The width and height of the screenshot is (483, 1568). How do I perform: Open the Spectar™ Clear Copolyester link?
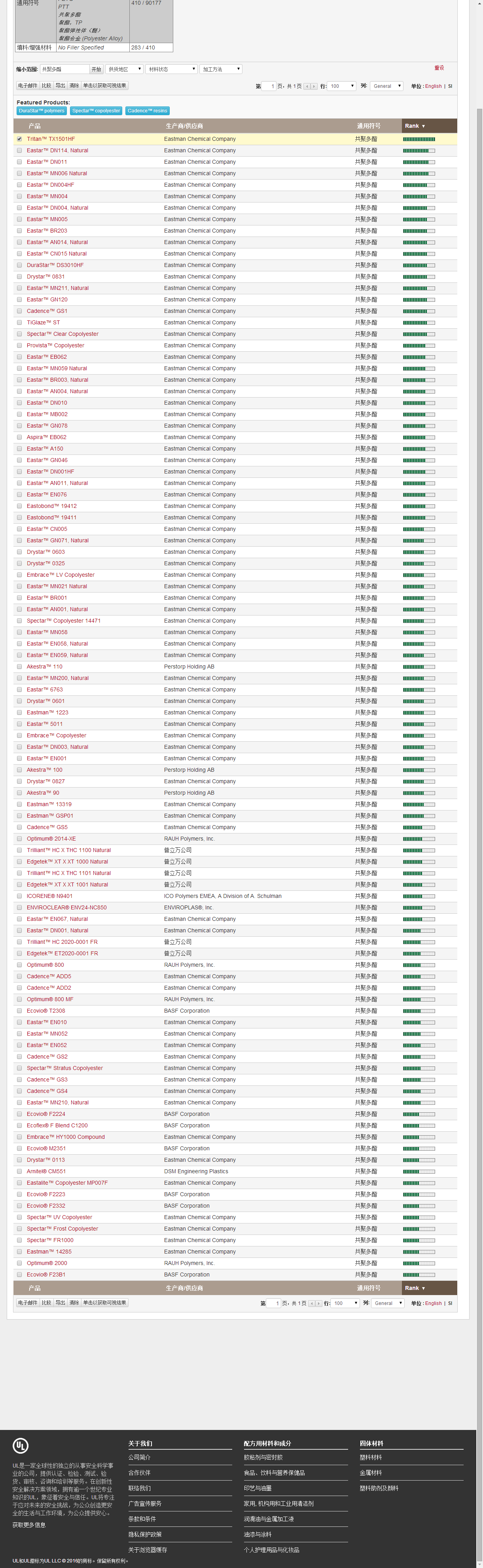(62, 334)
